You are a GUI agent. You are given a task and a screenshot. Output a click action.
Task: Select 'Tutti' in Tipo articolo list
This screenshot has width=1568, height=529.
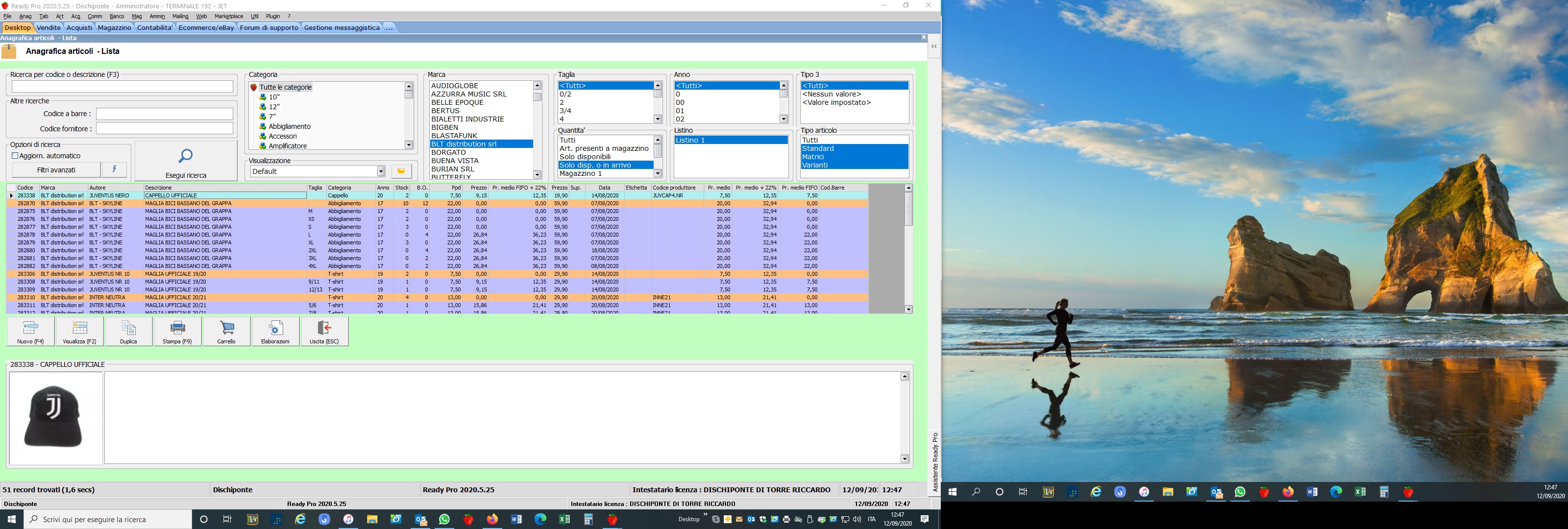pyautogui.click(x=810, y=140)
